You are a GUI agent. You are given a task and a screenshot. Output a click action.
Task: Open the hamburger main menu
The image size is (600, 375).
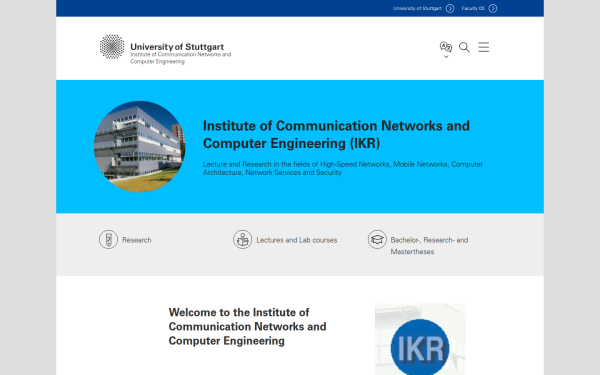(484, 47)
